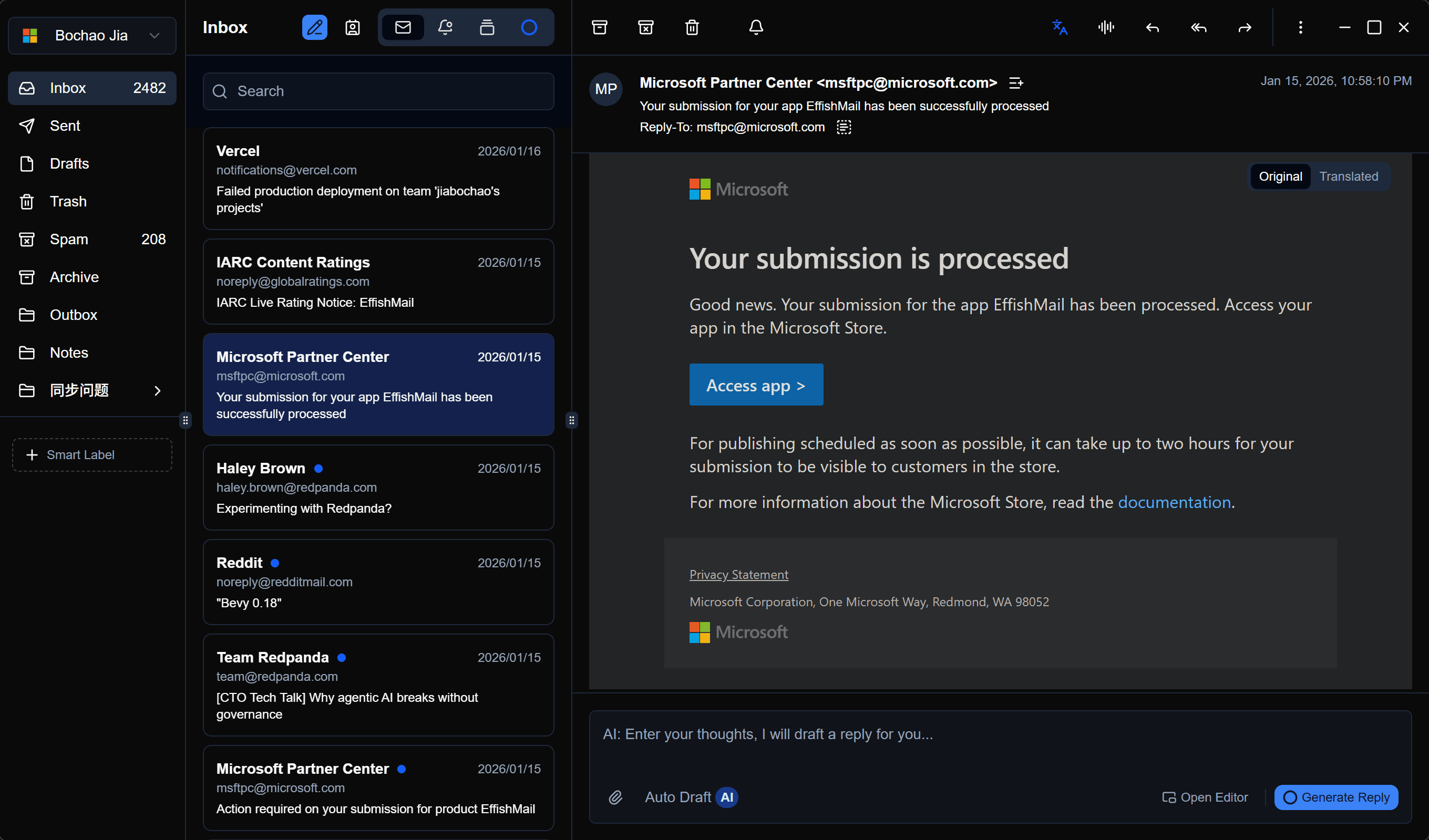Select the compose pencil tool

tap(315, 27)
